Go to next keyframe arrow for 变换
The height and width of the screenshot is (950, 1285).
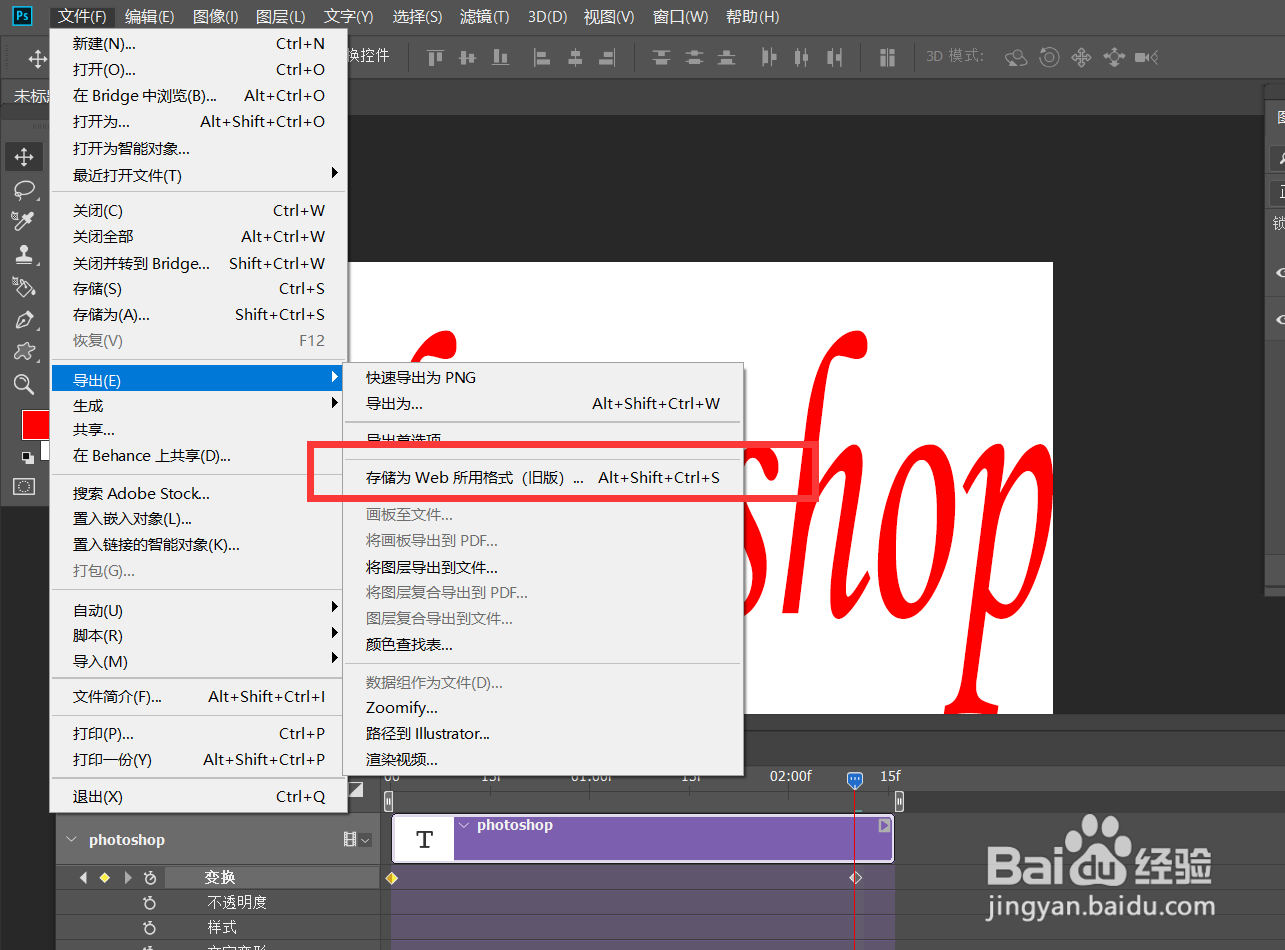[x=127, y=878]
